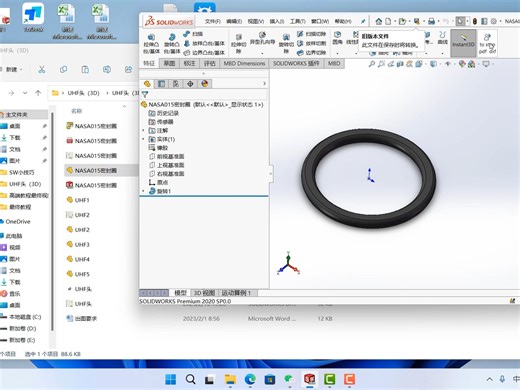520x390 pixels.
Task: Click Zoom to Fit in the heads-up toolbar
Action: point(371,64)
